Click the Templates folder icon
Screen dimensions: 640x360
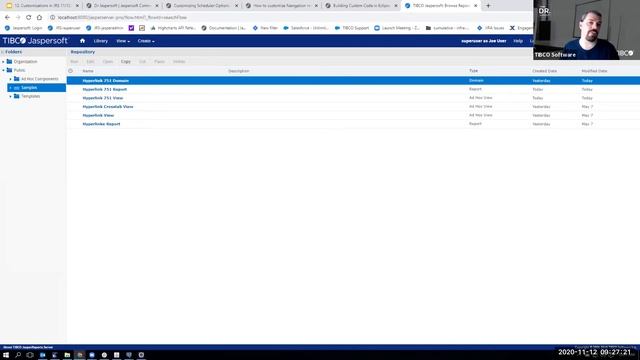[x=17, y=96]
